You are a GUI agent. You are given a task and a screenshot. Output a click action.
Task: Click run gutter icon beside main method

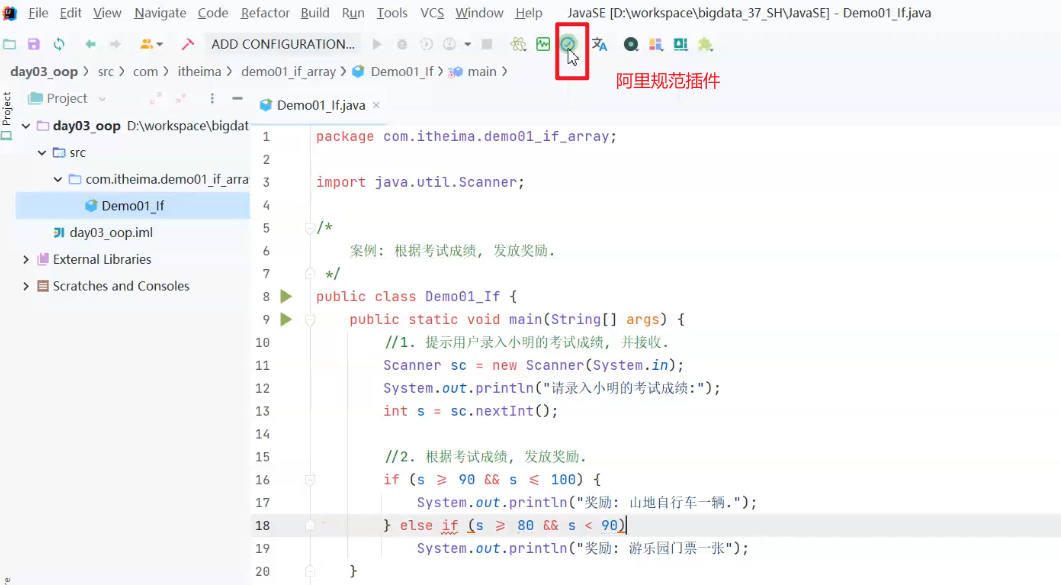[286, 319]
